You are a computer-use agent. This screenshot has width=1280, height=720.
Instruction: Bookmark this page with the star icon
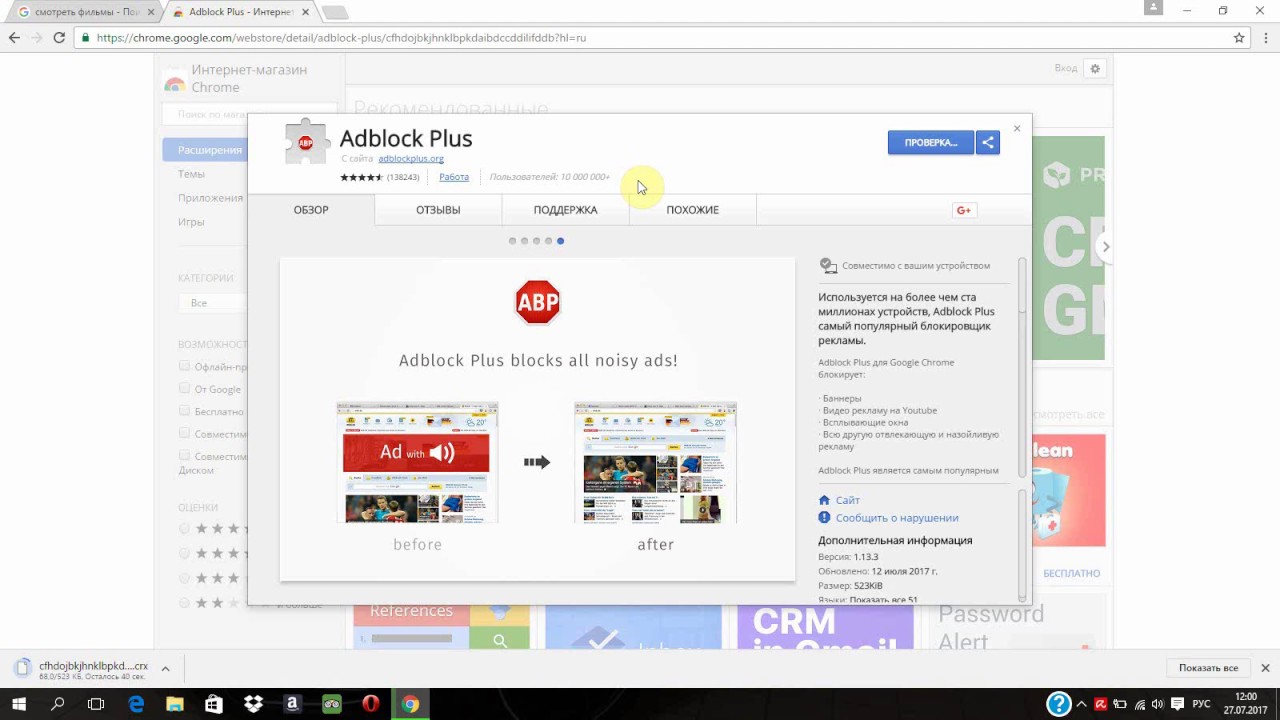pos(1239,38)
